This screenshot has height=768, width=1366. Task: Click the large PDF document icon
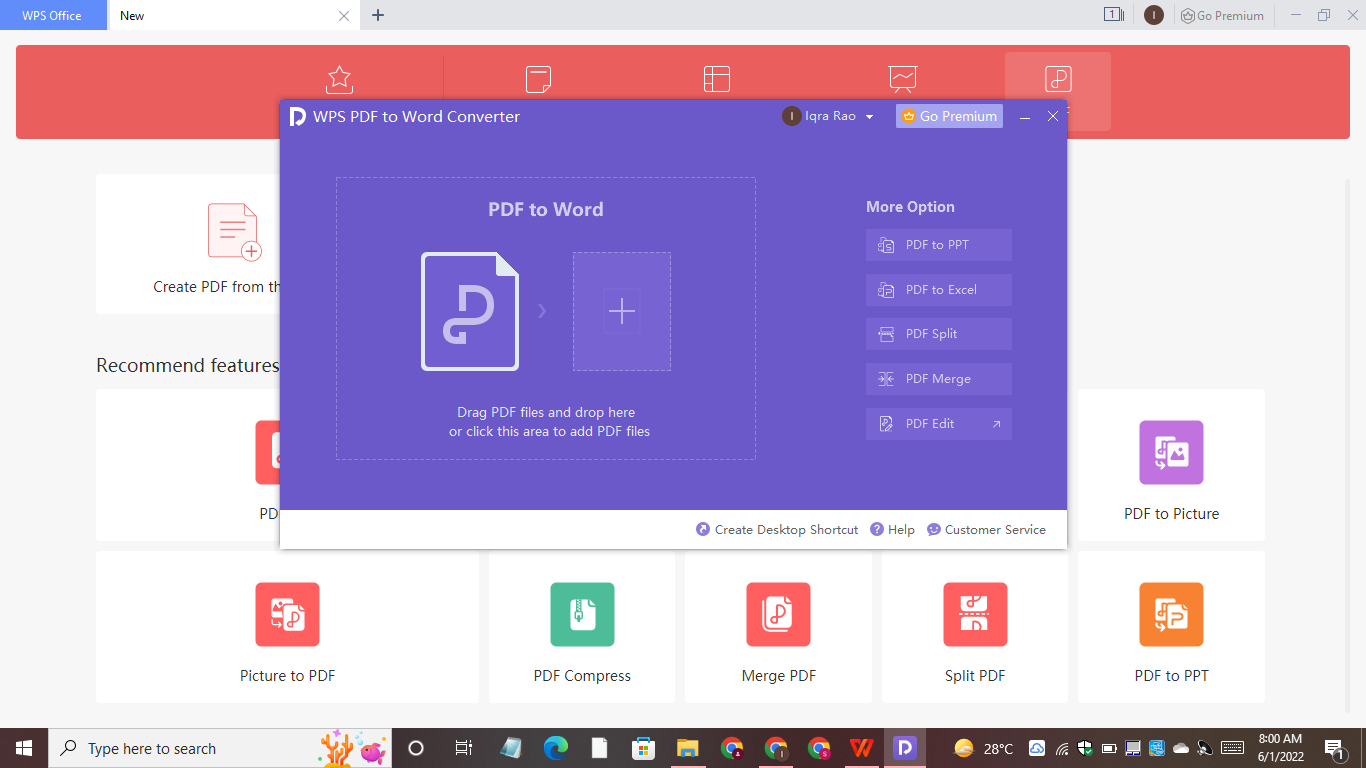[x=470, y=311]
